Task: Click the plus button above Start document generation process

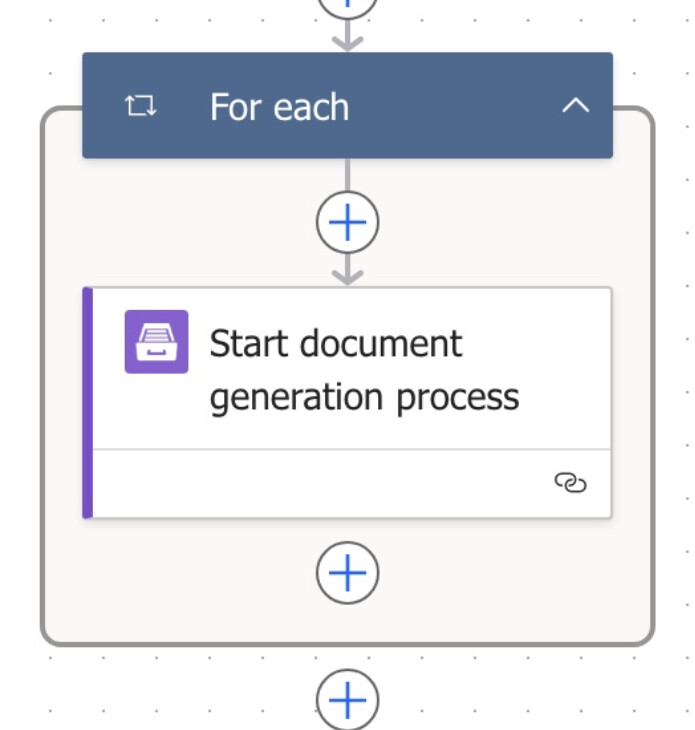Action: point(347,222)
